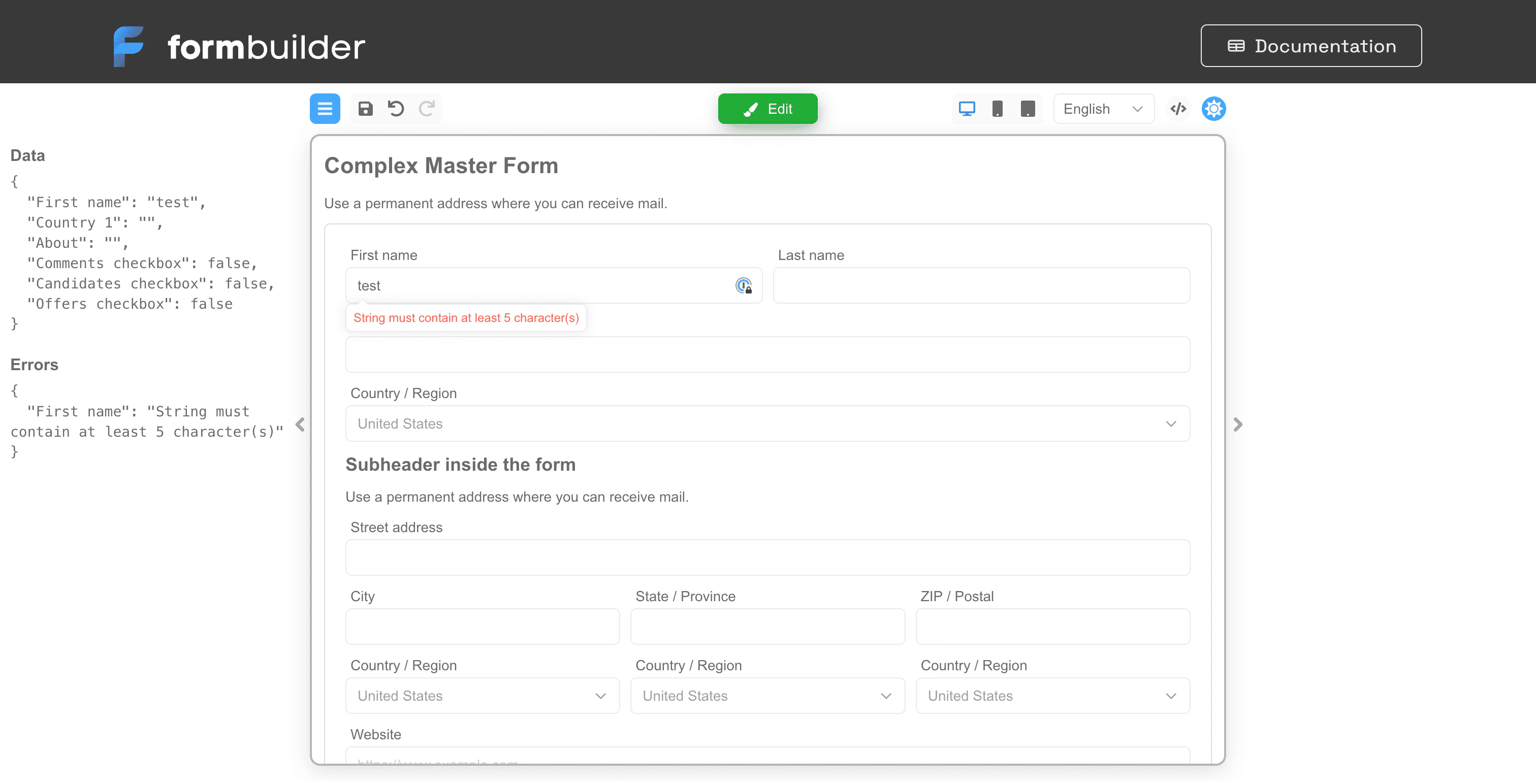Open settings via the gear icon
The height and width of the screenshot is (784, 1536).
tap(1213, 109)
